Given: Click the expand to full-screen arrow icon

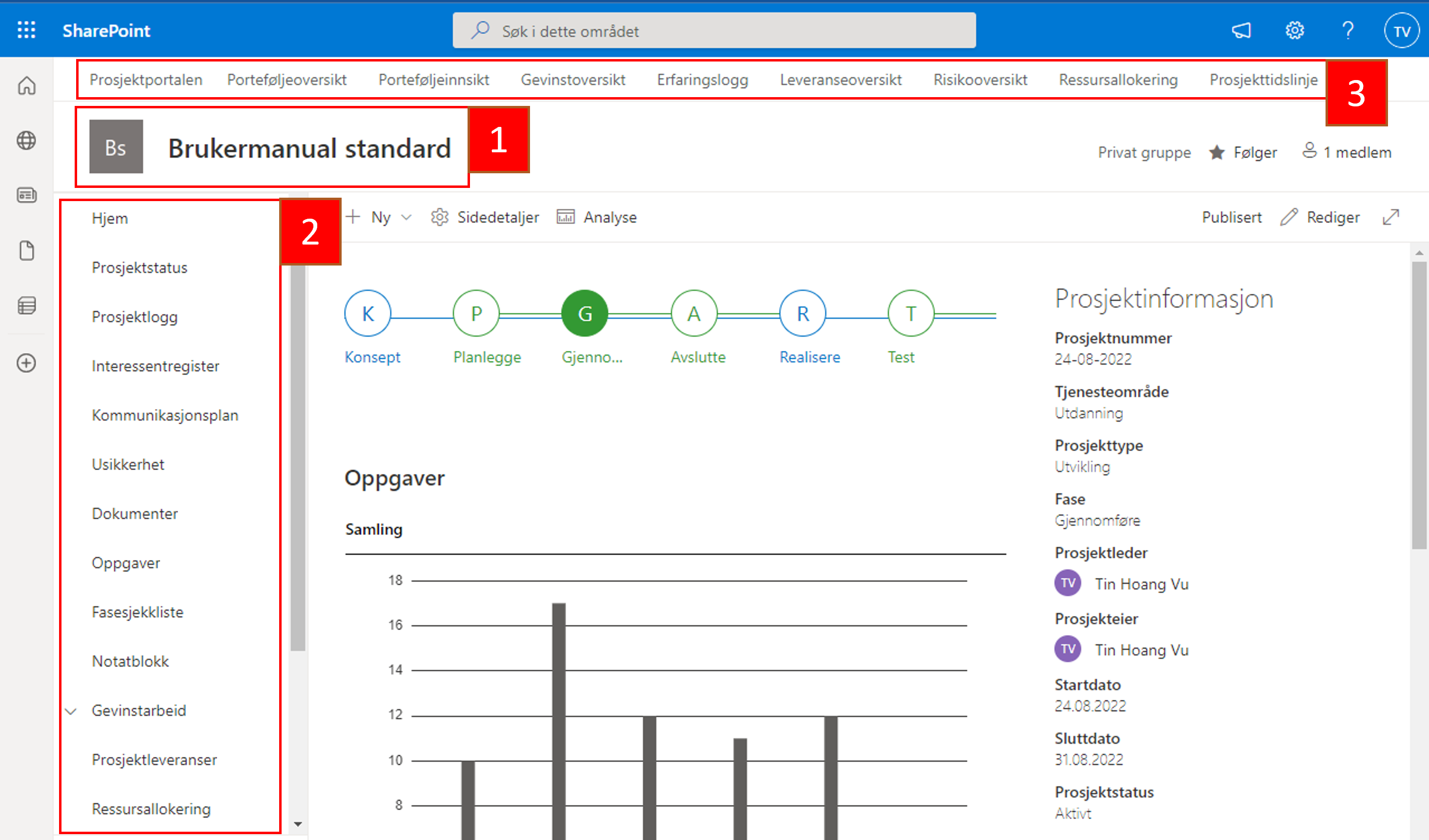Looking at the screenshot, I should tap(1391, 217).
